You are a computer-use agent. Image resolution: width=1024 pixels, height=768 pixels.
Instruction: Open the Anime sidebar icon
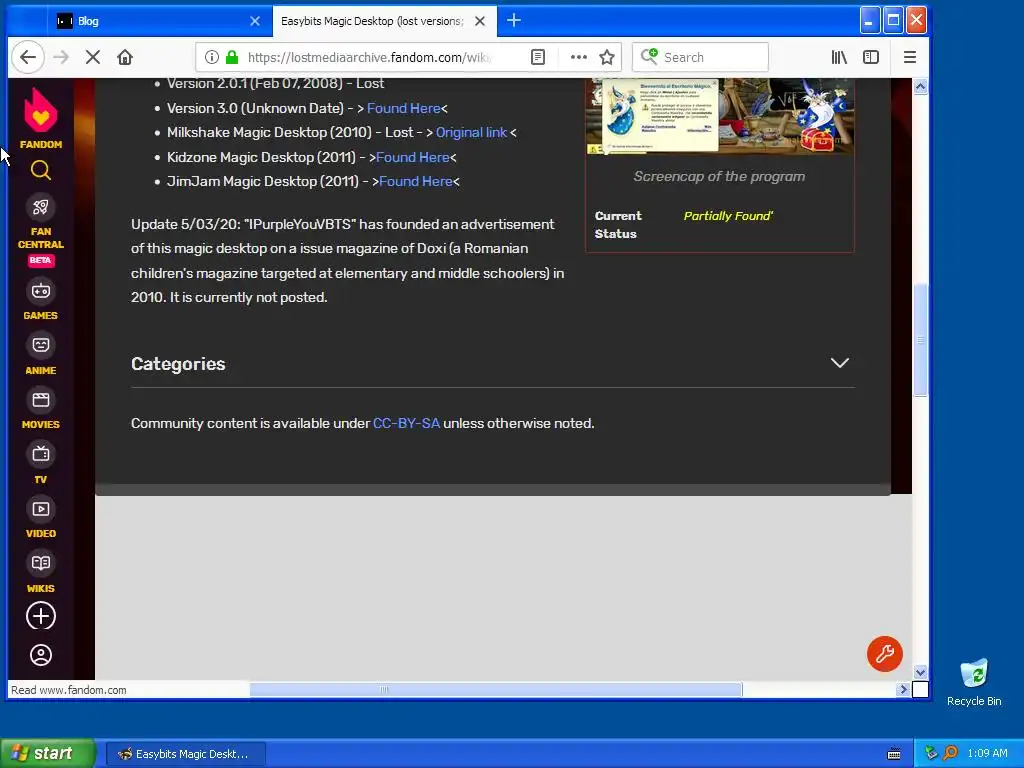40,345
